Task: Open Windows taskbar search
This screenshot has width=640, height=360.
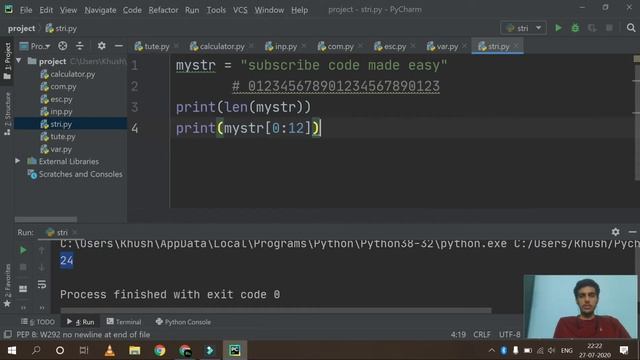Action: (36, 350)
